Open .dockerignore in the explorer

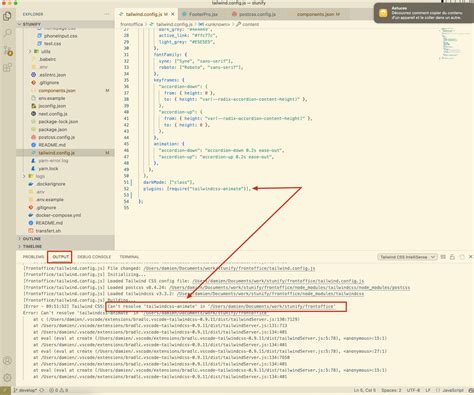pyautogui.click(x=51, y=184)
